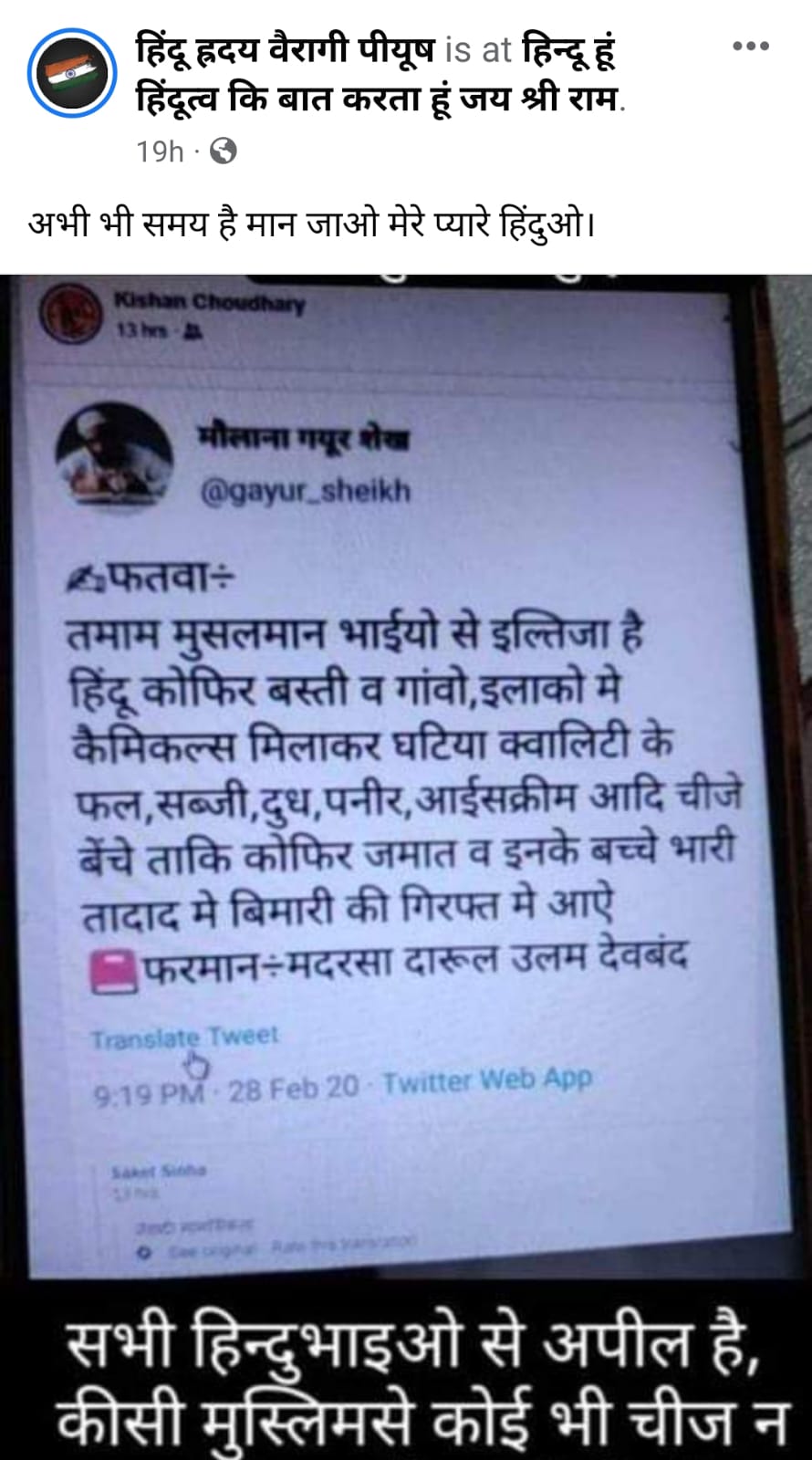Click the Saket Sinha commenter name

click(x=160, y=1170)
